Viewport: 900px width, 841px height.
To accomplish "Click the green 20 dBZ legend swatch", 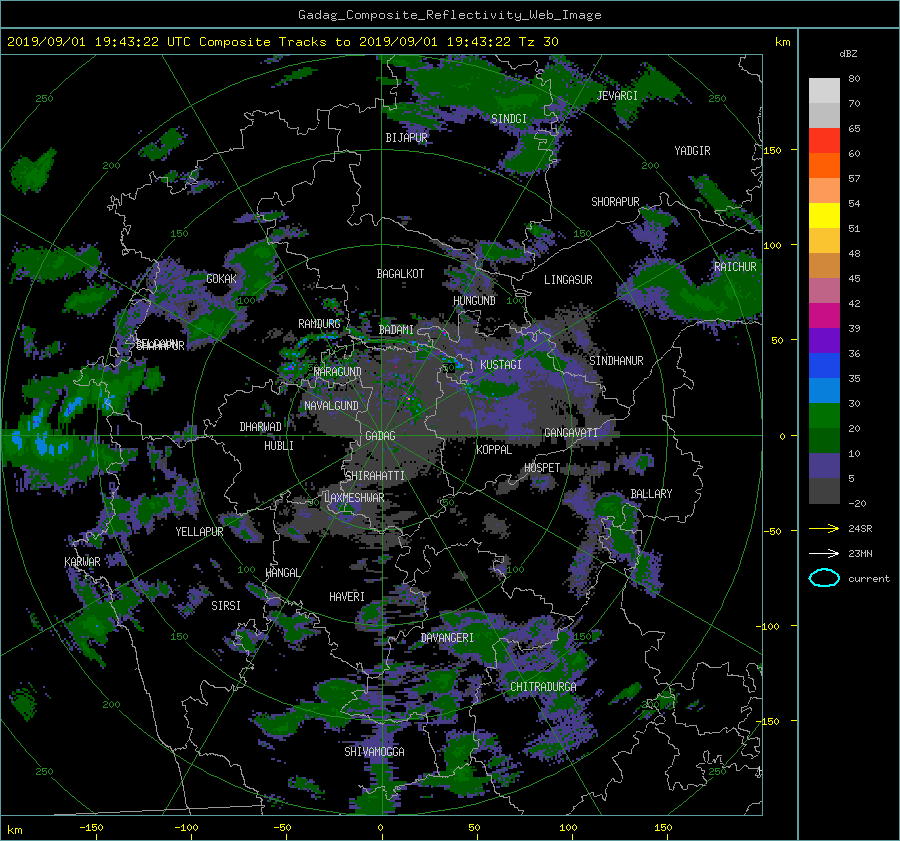I will point(824,416).
